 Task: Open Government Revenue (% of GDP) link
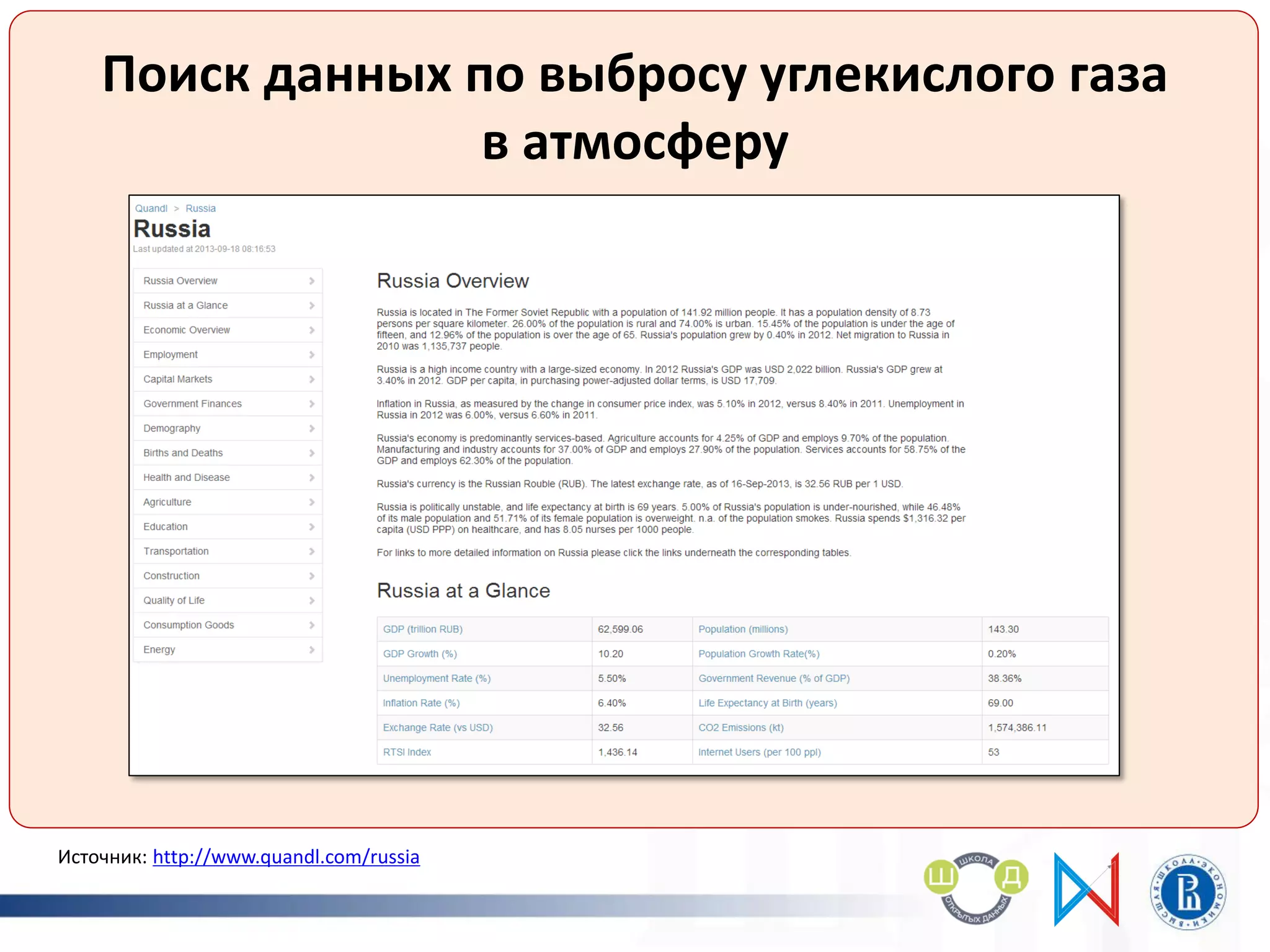coord(774,678)
